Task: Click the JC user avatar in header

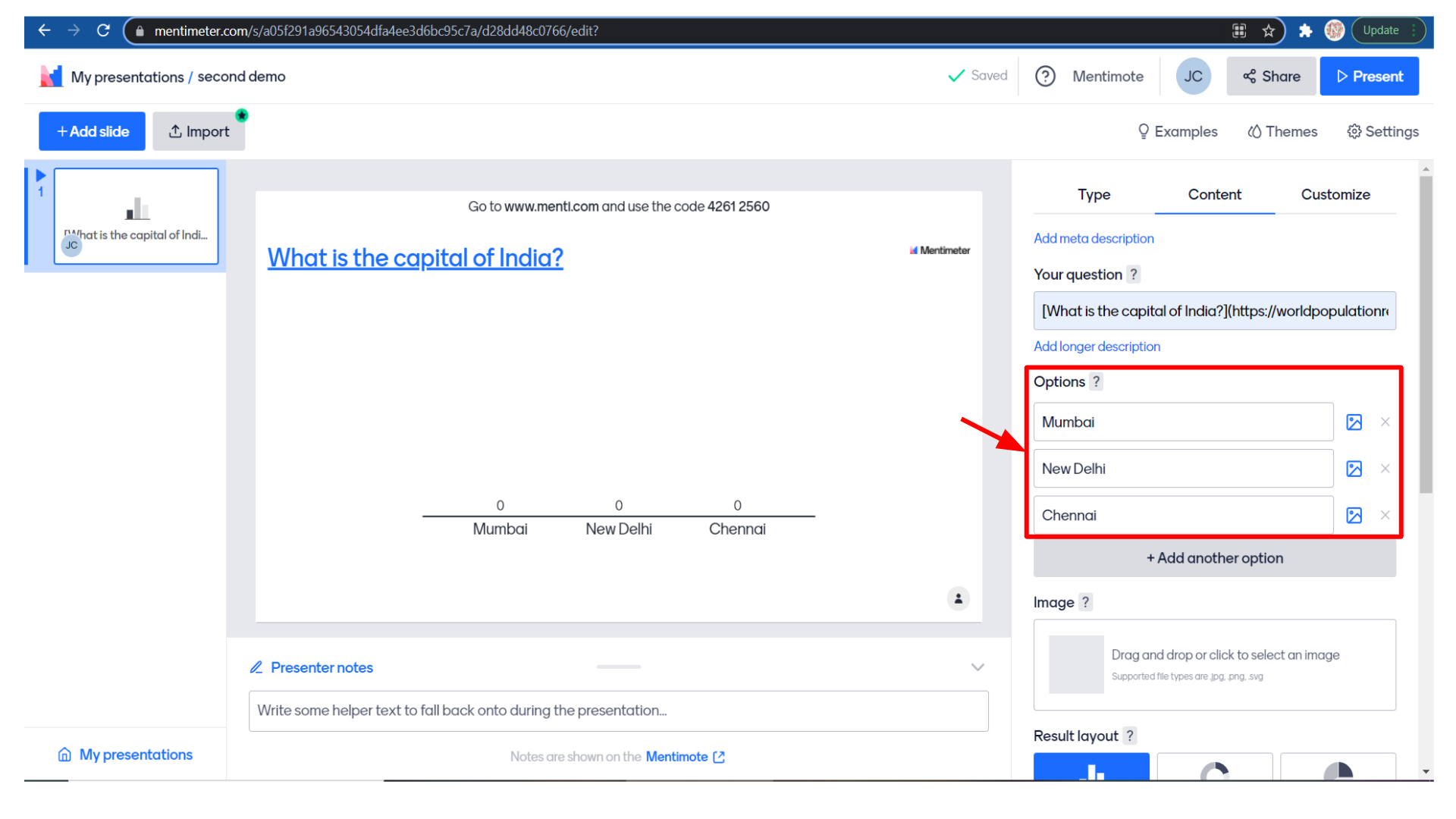Action: [x=1193, y=77]
